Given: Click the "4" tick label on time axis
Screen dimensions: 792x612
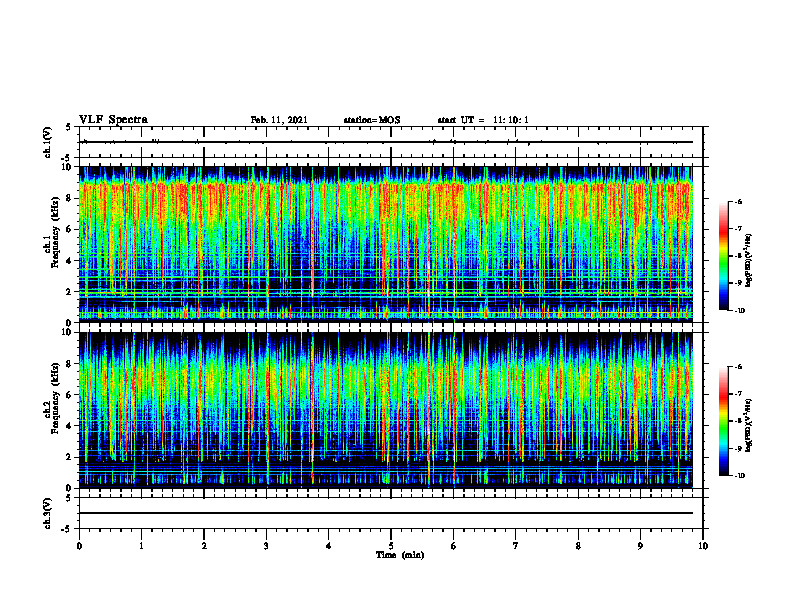Looking at the screenshot, I should coord(329,546).
